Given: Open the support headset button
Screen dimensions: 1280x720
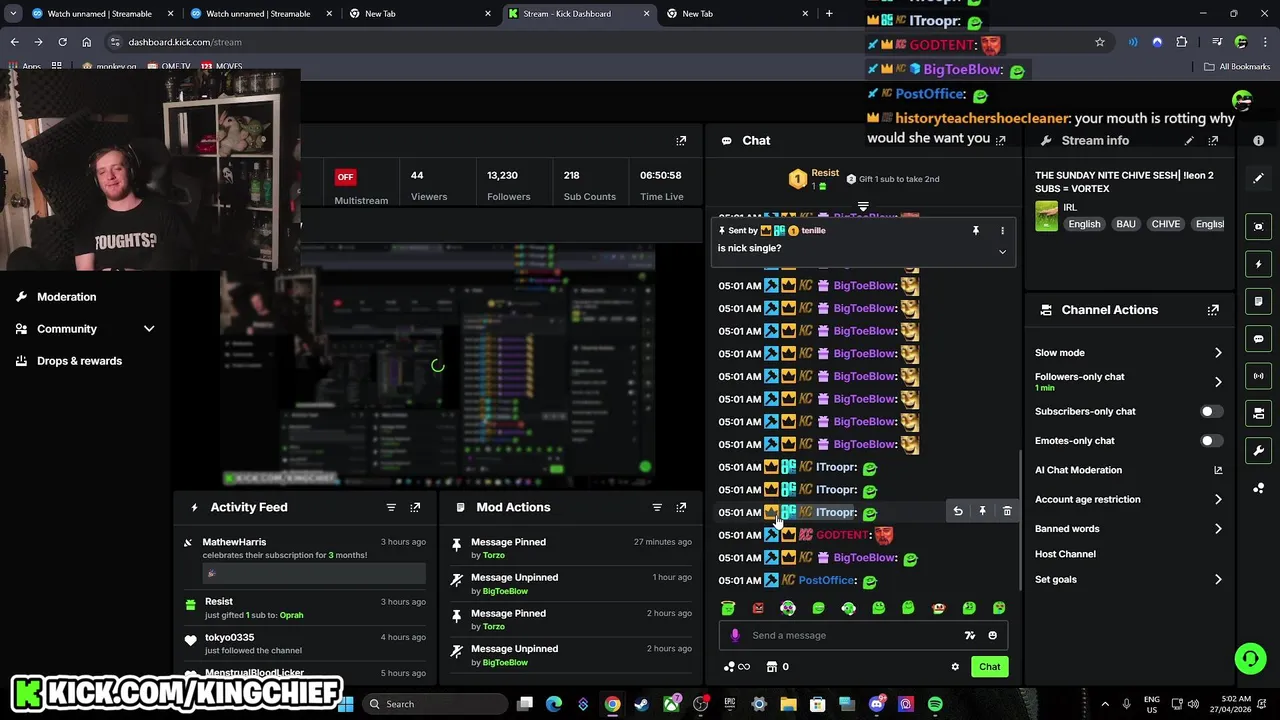Looking at the screenshot, I should tap(1250, 658).
